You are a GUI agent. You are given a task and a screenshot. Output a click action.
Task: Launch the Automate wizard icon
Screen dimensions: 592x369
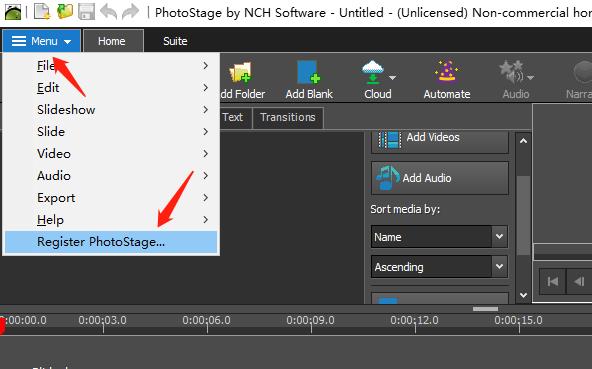click(x=446, y=71)
